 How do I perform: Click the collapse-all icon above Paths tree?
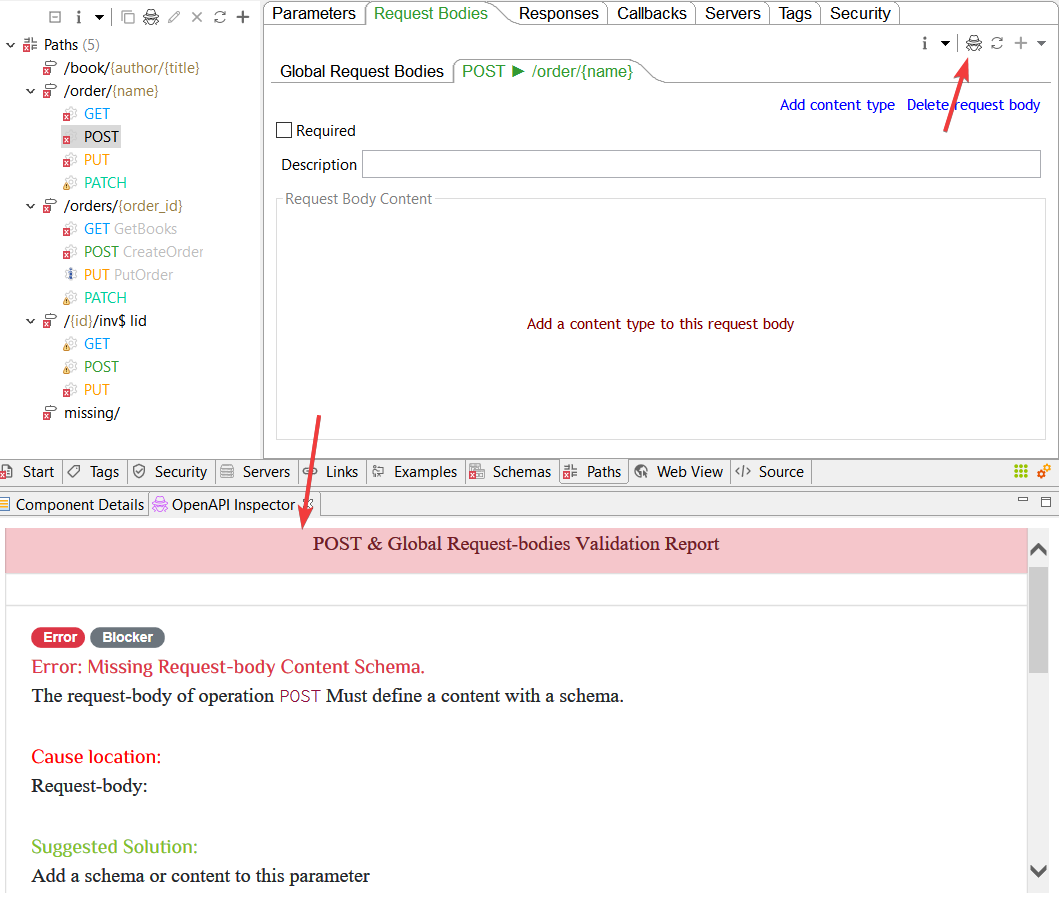pos(55,17)
